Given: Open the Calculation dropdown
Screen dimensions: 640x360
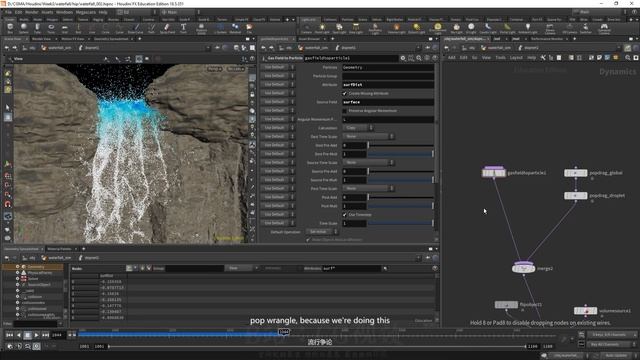Looking at the screenshot, I should tap(358, 128).
